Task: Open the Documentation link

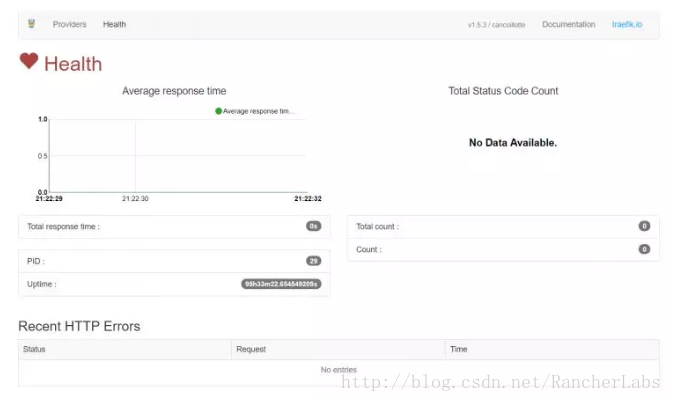Action: pos(568,24)
